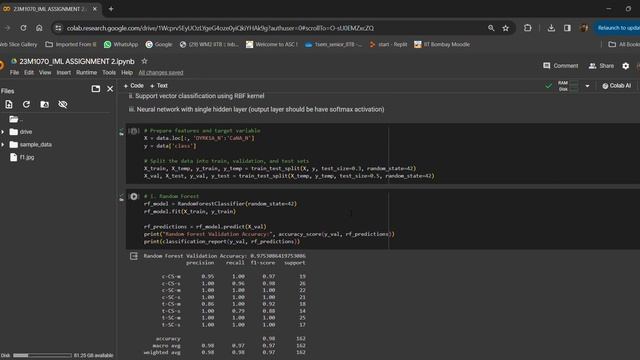Refresh the Files panel
This screenshot has height=360, width=640.
point(27,104)
